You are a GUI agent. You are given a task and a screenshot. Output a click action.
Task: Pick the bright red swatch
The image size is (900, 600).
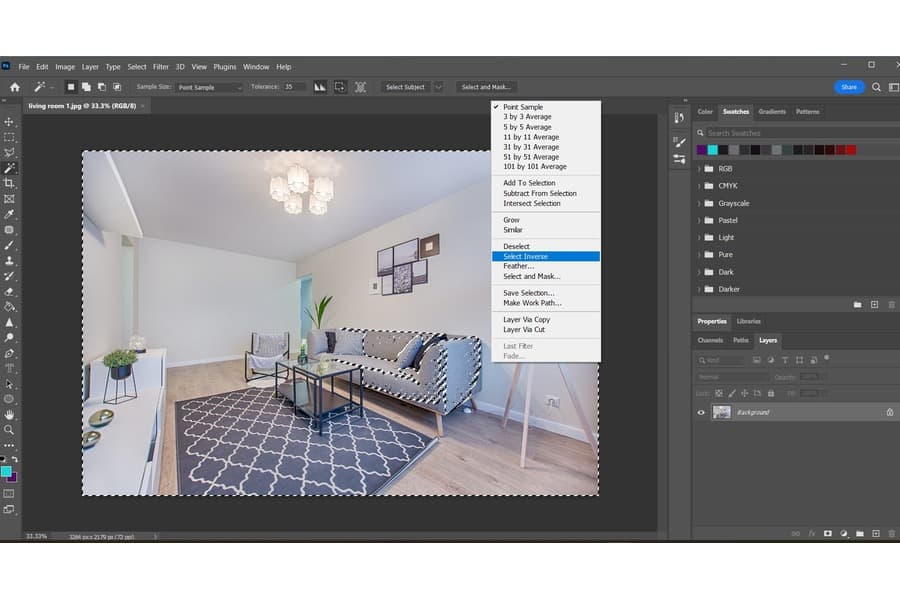click(x=851, y=150)
